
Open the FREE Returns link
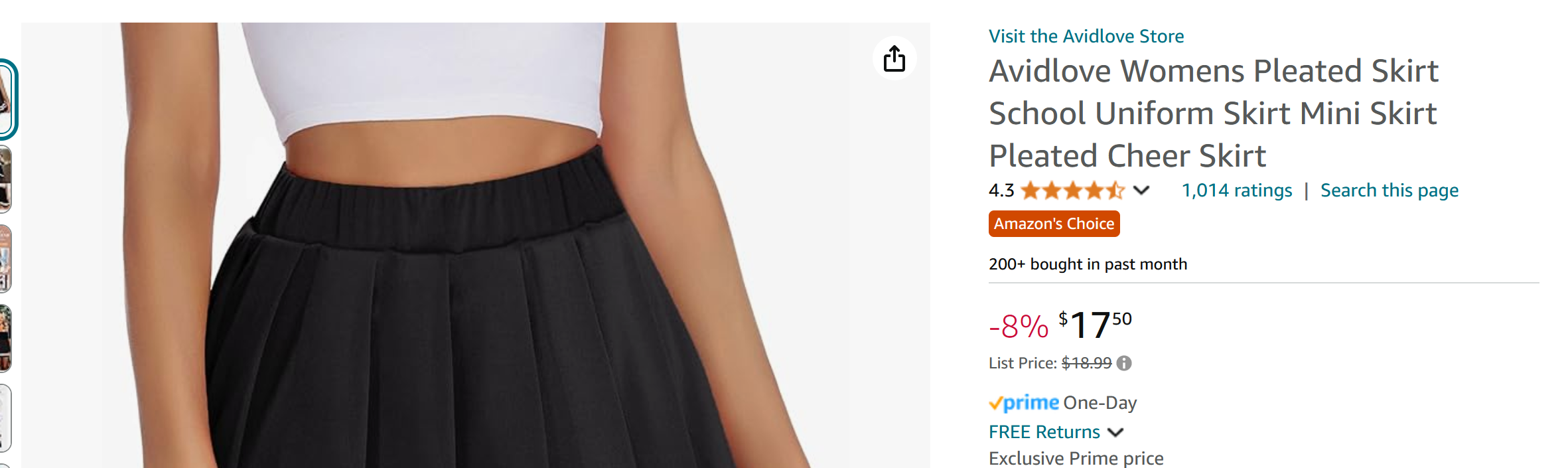[x=1044, y=432]
